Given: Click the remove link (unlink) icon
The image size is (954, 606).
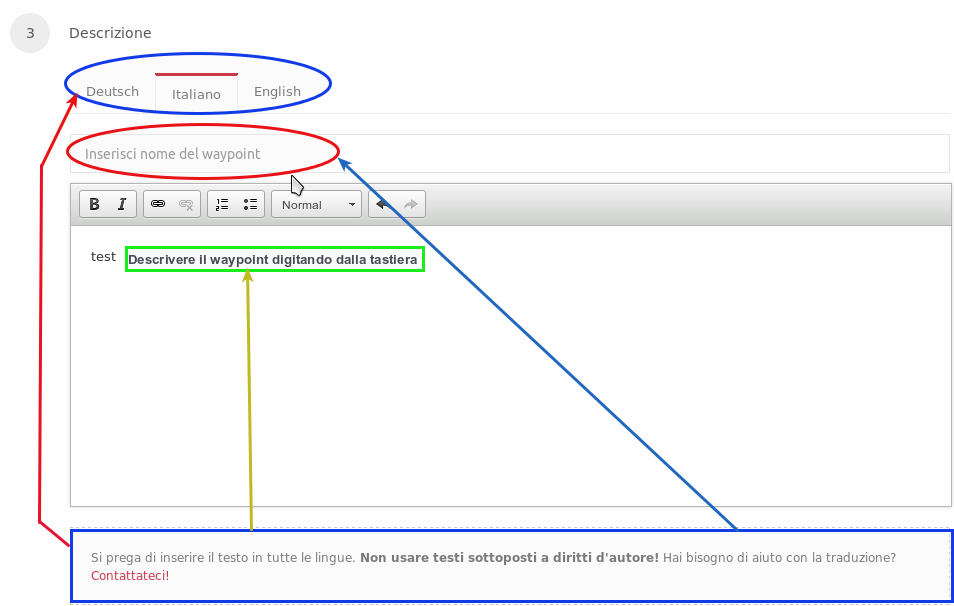Looking at the screenshot, I should [186, 204].
